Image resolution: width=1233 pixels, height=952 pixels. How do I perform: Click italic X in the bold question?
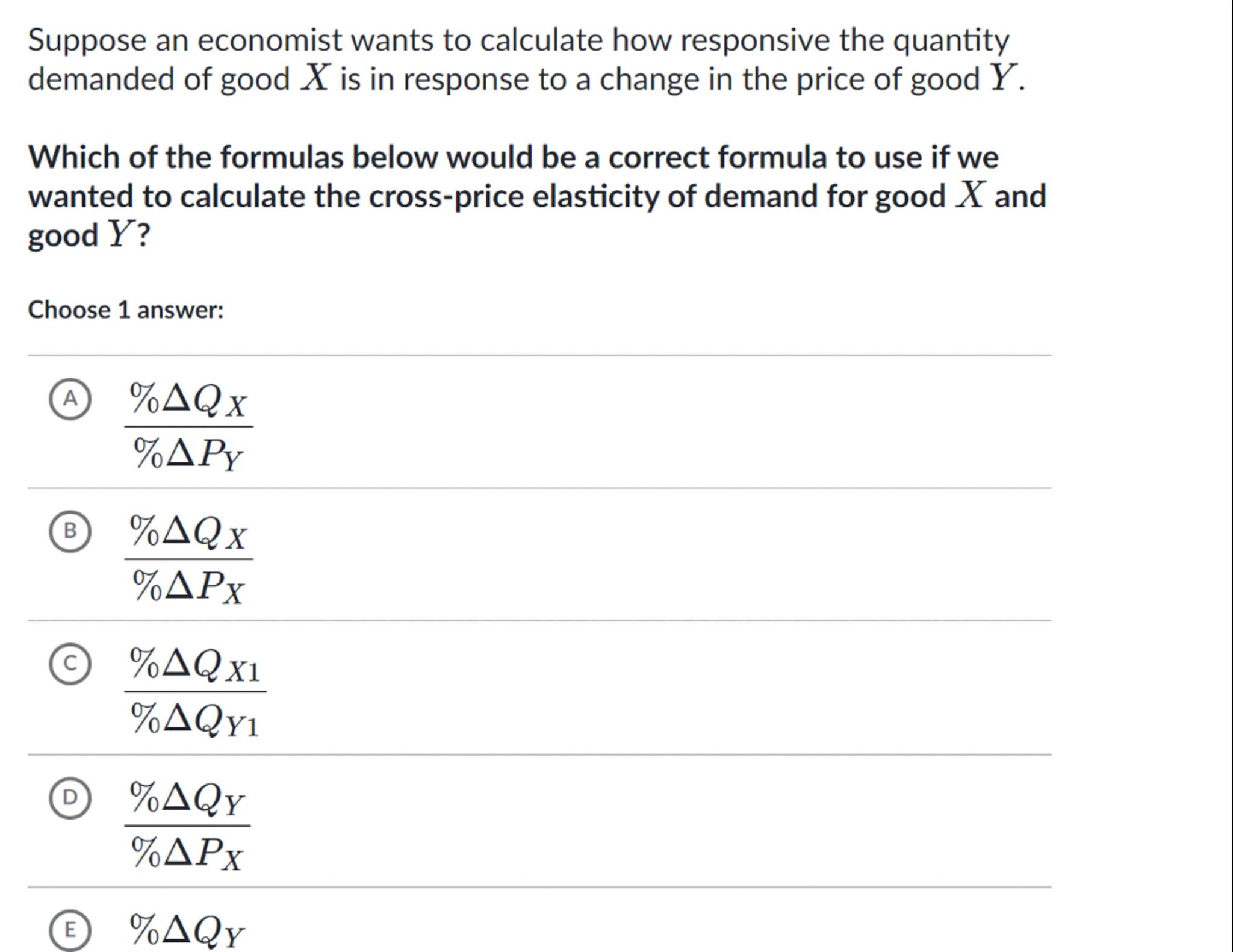coord(971,195)
